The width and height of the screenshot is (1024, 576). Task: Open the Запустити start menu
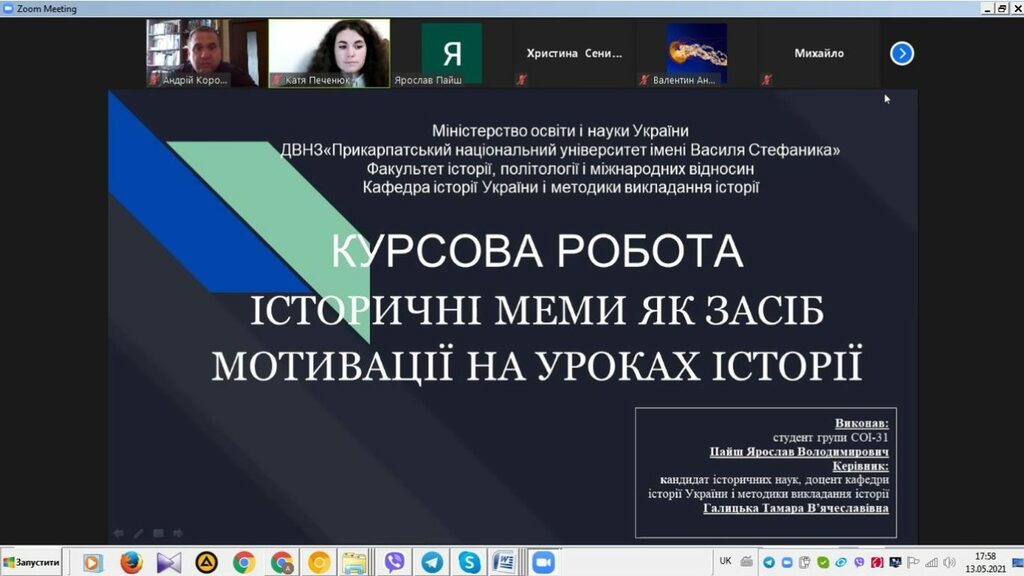[30, 561]
